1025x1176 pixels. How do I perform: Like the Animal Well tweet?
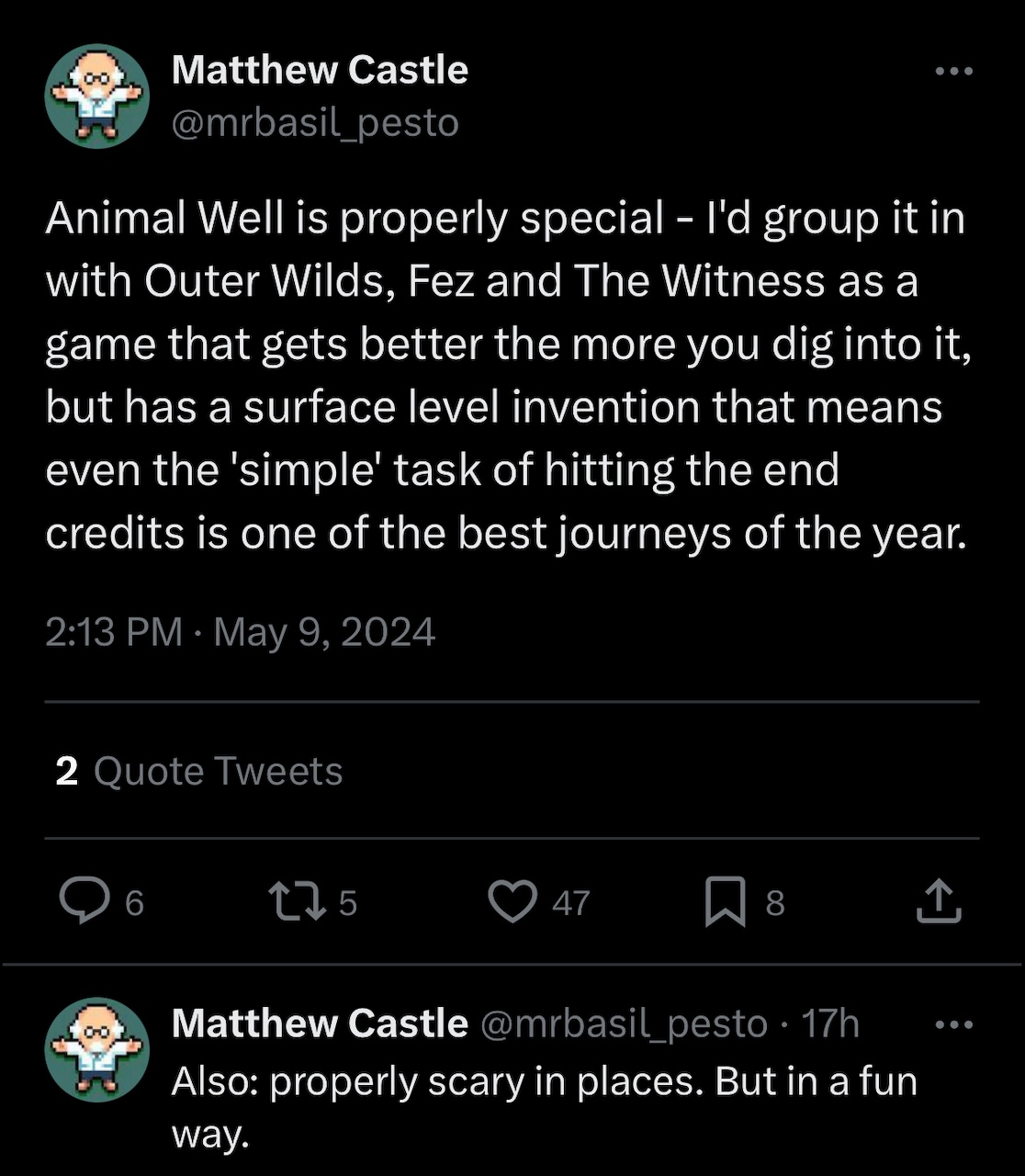512,901
